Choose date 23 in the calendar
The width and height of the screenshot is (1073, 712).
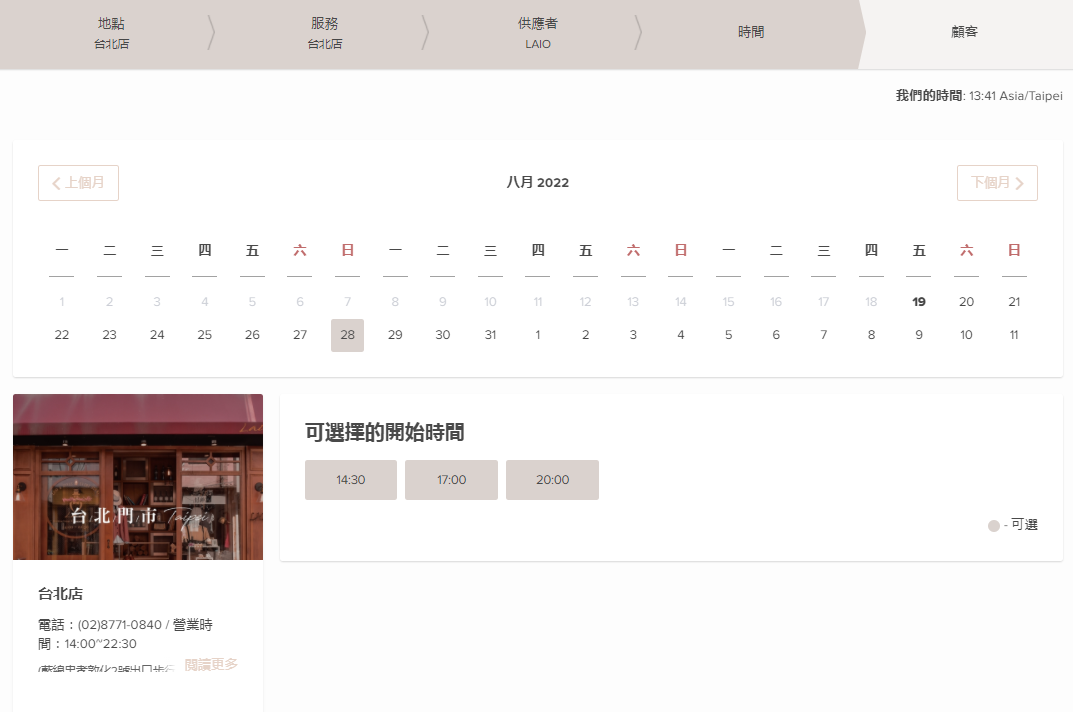tap(109, 335)
